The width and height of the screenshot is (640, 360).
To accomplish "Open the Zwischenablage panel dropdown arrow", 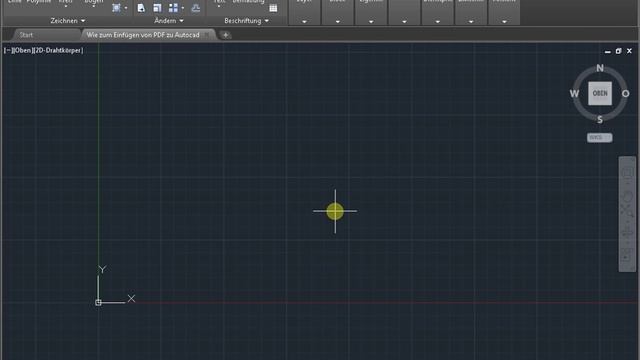I will tap(471, 22).
